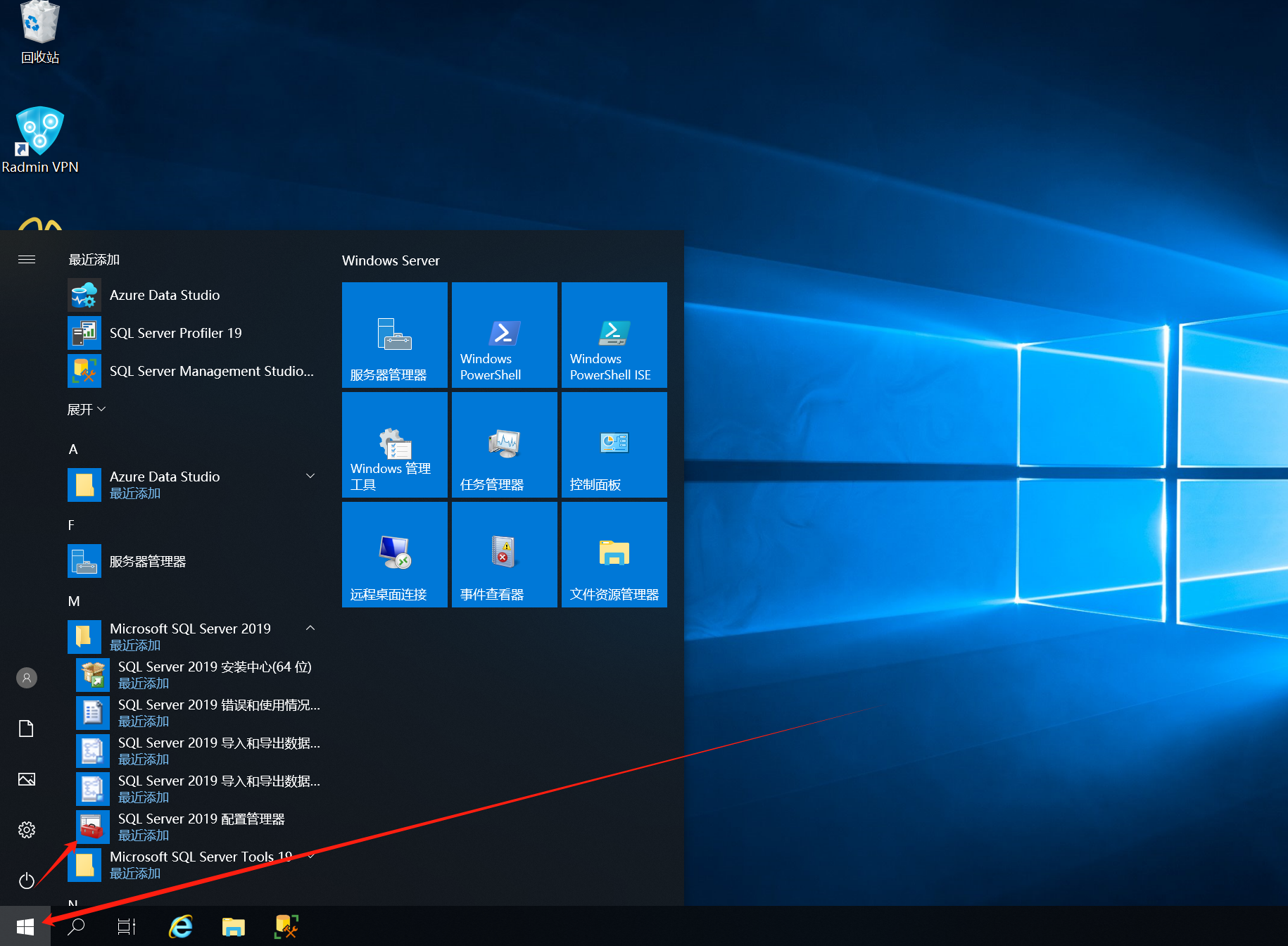Expand Microsoft SQL Server Tools 19 folder
This screenshot has width=1288, height=946.
tap(310, 857)
